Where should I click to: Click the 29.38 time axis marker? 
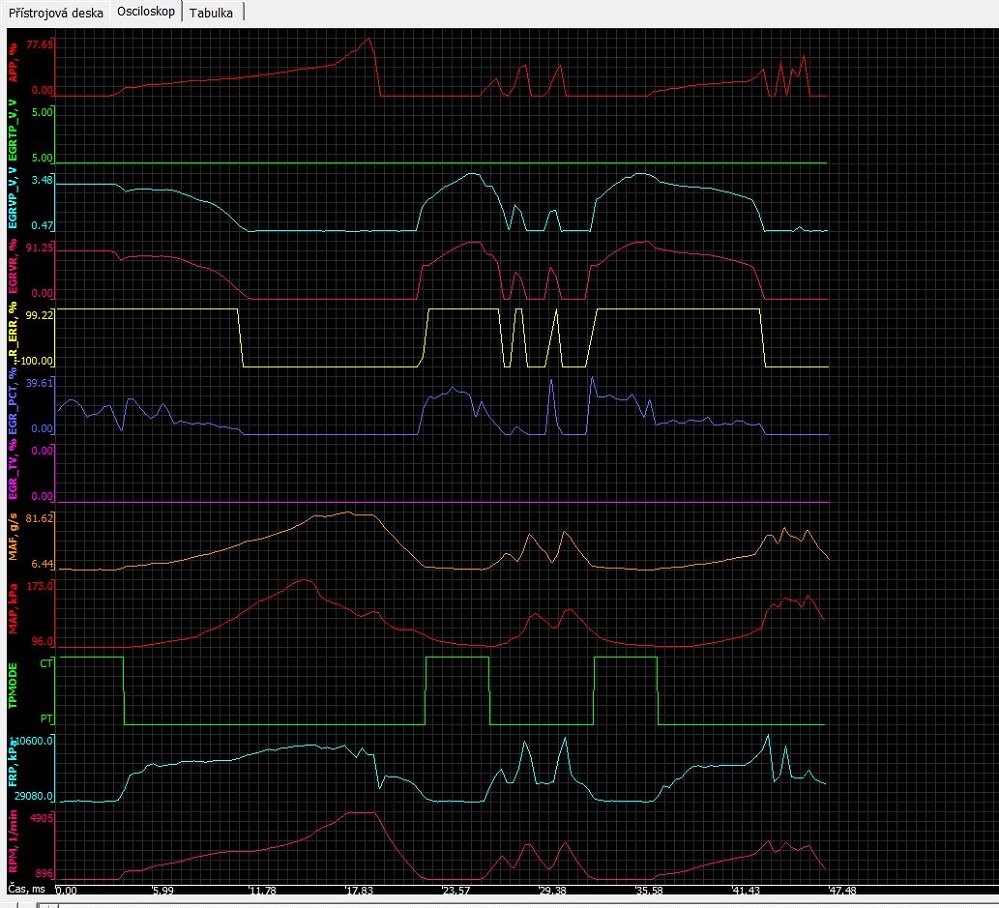(x=551, y=889)
